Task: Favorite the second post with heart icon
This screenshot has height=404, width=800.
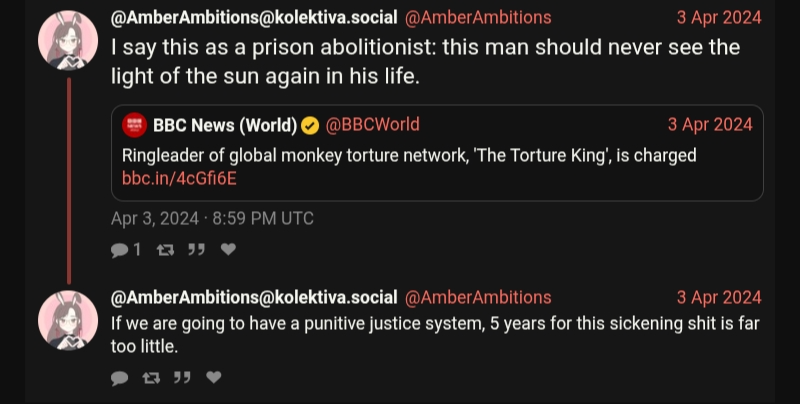Action: [x=213, y=378]
